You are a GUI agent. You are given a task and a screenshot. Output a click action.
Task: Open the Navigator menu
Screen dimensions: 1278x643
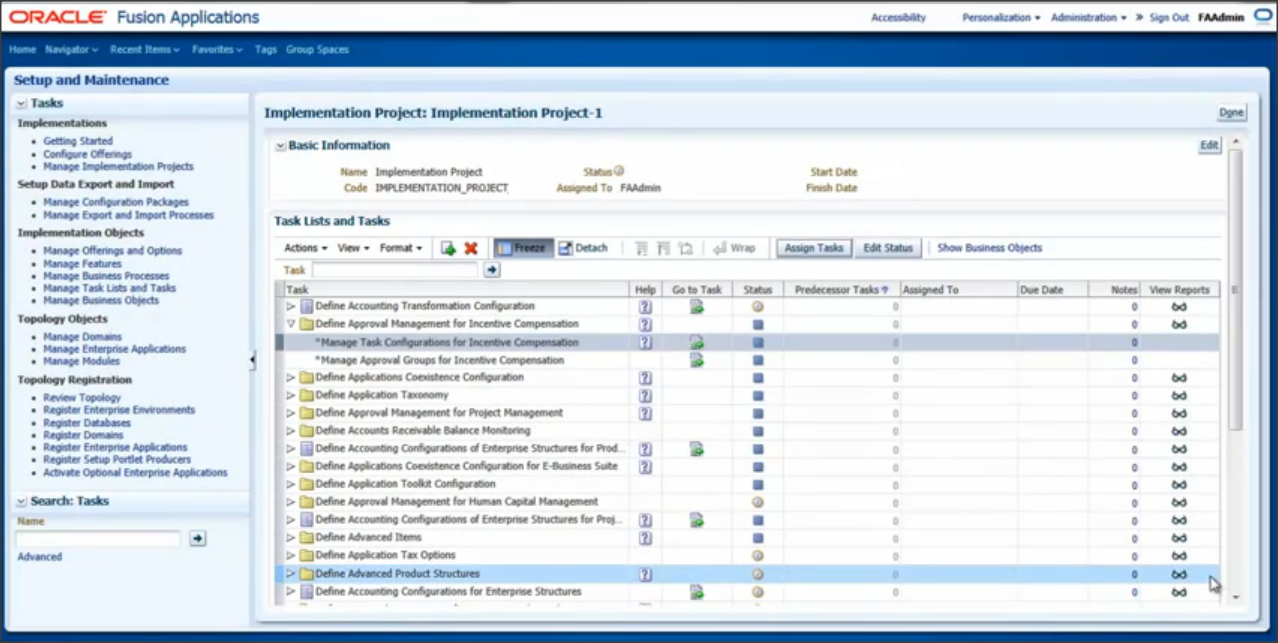coord(71,49)
